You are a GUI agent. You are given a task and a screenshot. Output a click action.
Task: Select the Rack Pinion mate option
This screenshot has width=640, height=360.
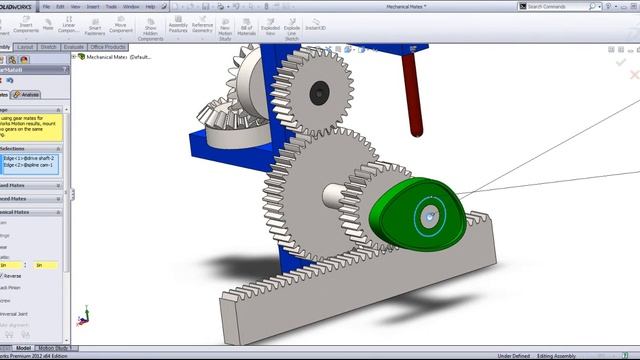10,288
